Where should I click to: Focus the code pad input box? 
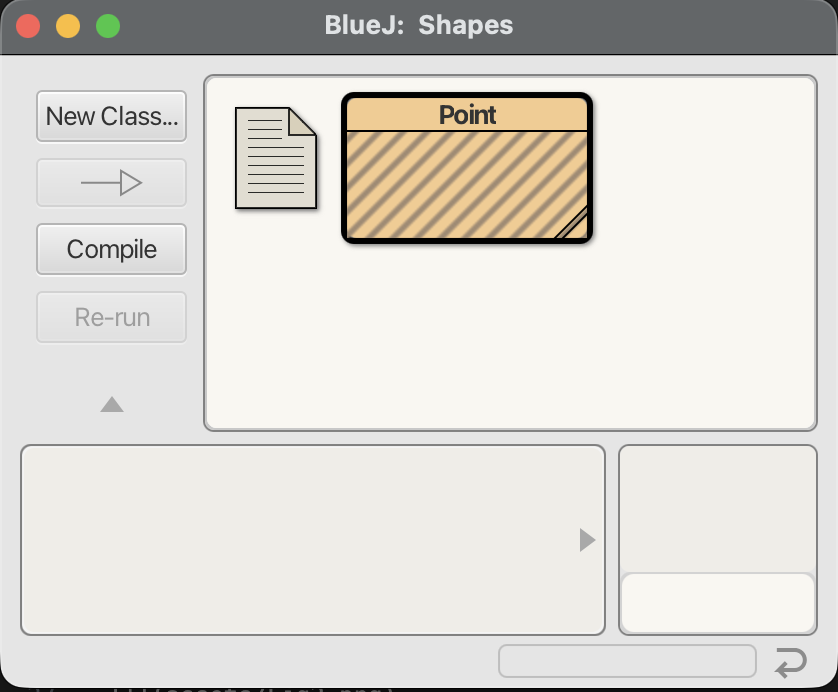tap(718, 602)
